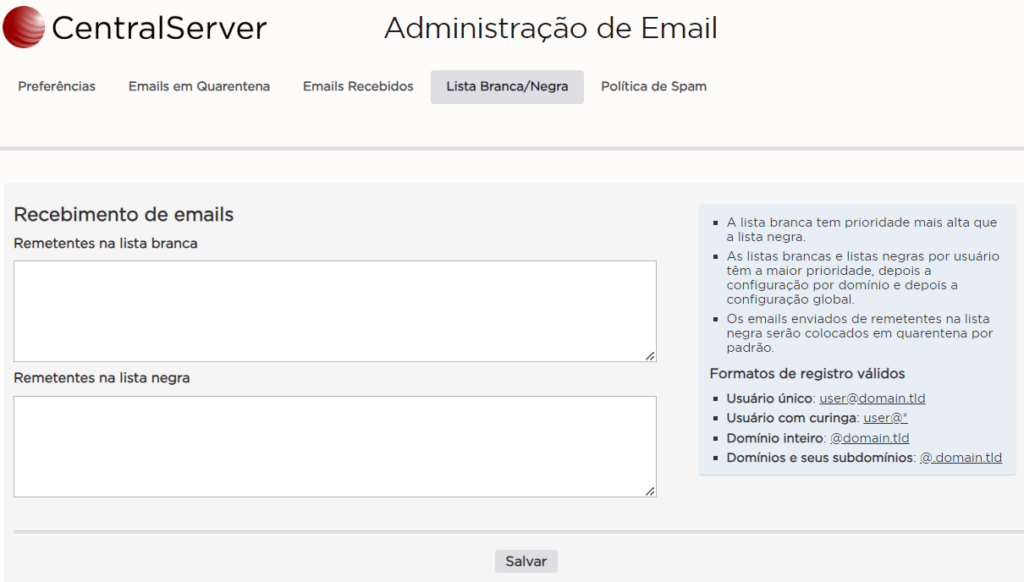Open the Política de Spam tab
1024x582 pixels.
click(x=653, y=87)
